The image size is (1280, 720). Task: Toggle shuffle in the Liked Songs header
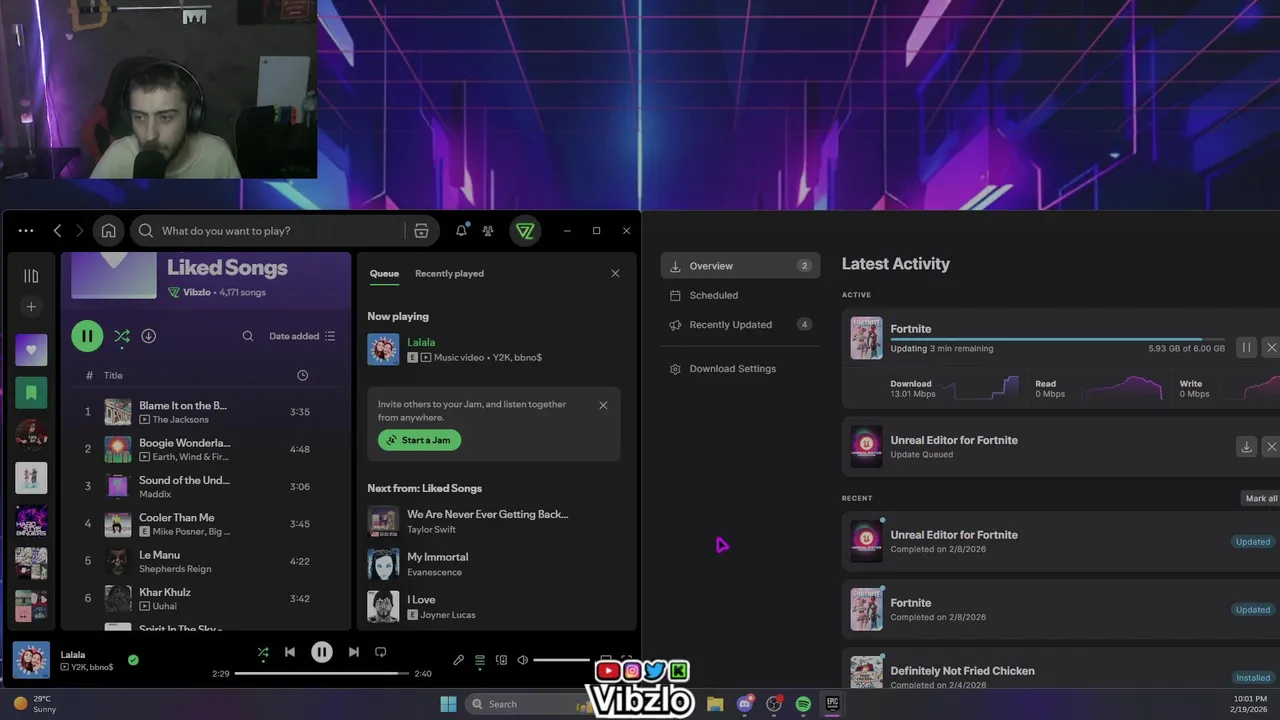[122, 336]
